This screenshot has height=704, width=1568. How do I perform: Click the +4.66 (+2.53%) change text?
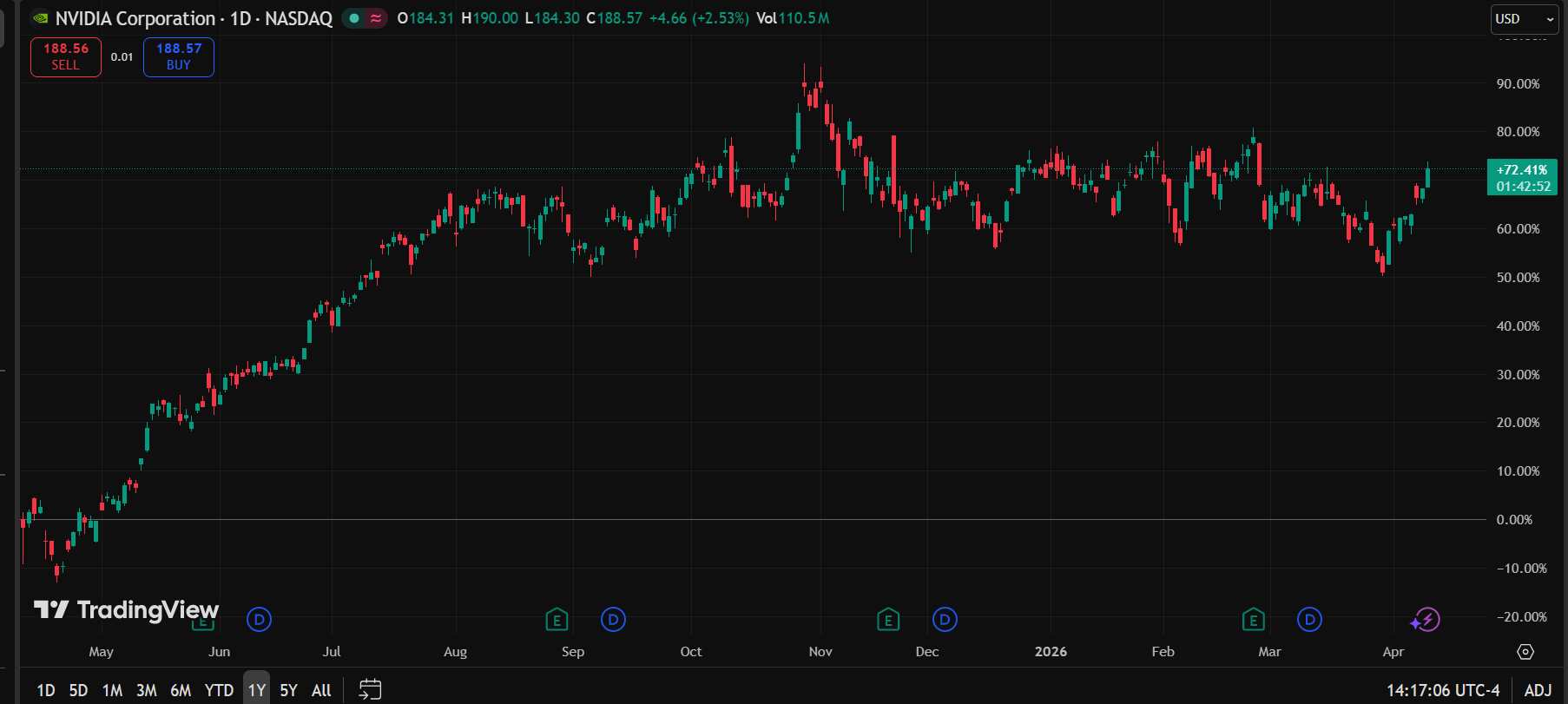point(699,18)
